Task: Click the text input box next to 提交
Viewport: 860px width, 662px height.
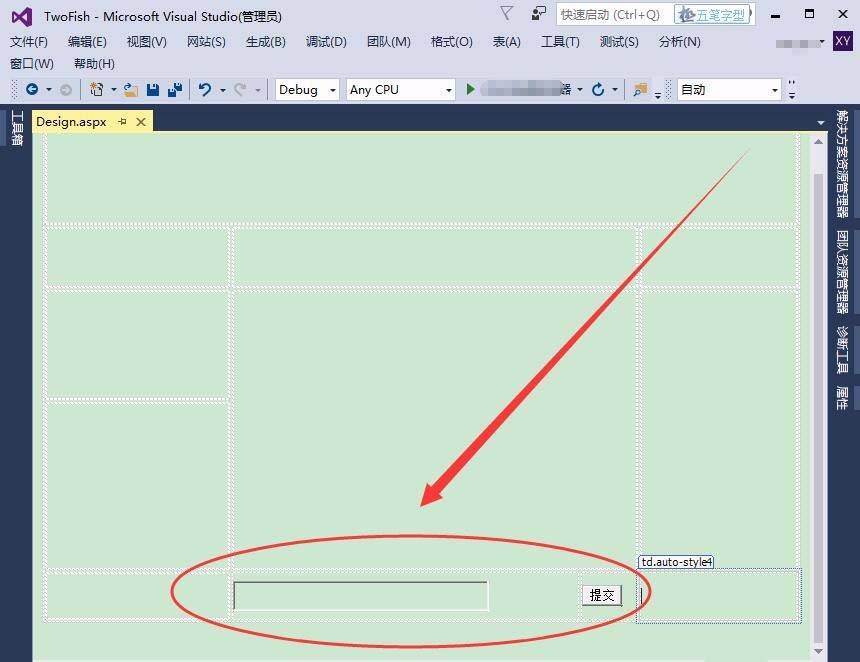Action: [360, 594]
